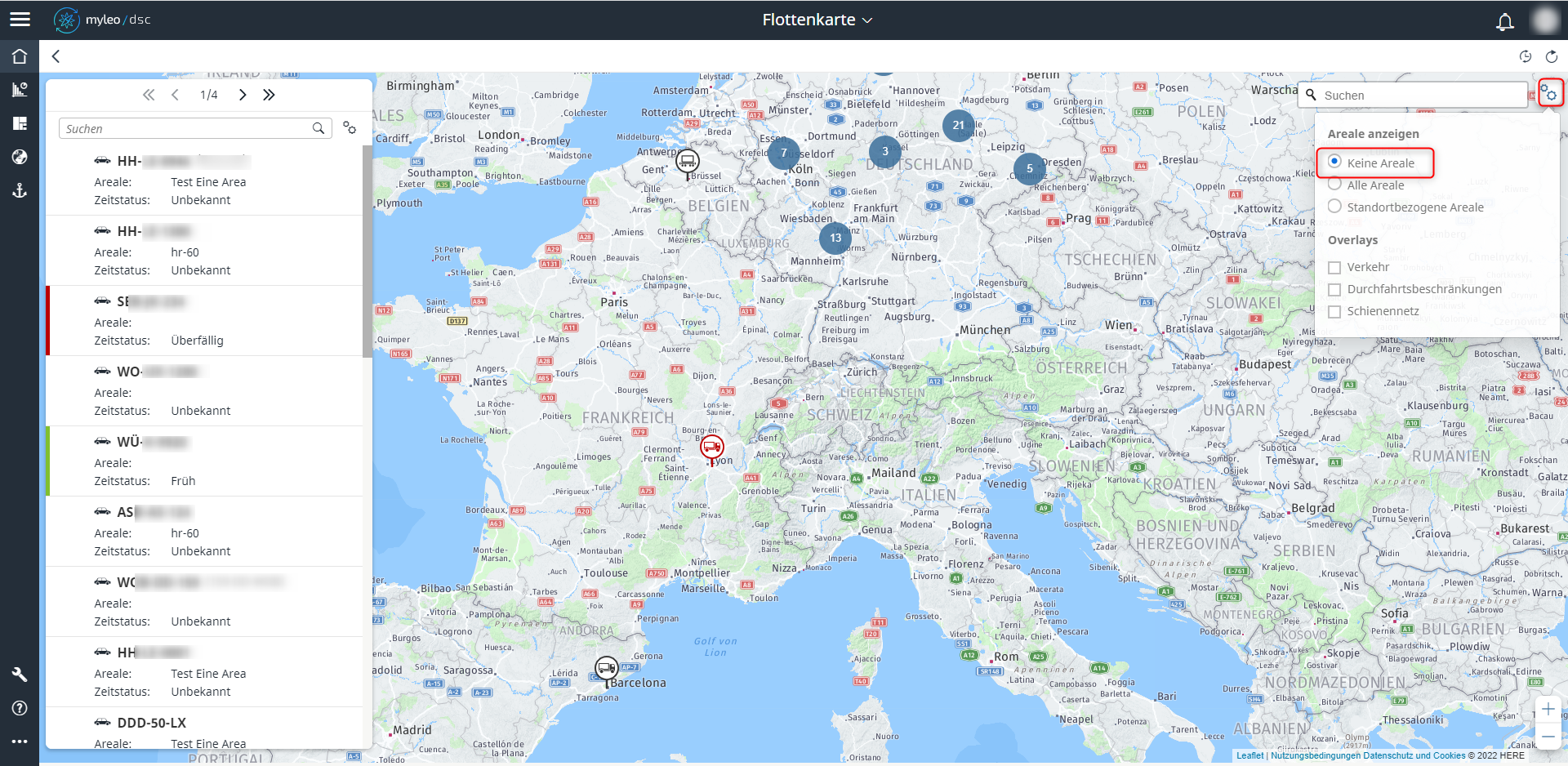
Task: Click cluster marker showing 3
Action: [884, 151]
